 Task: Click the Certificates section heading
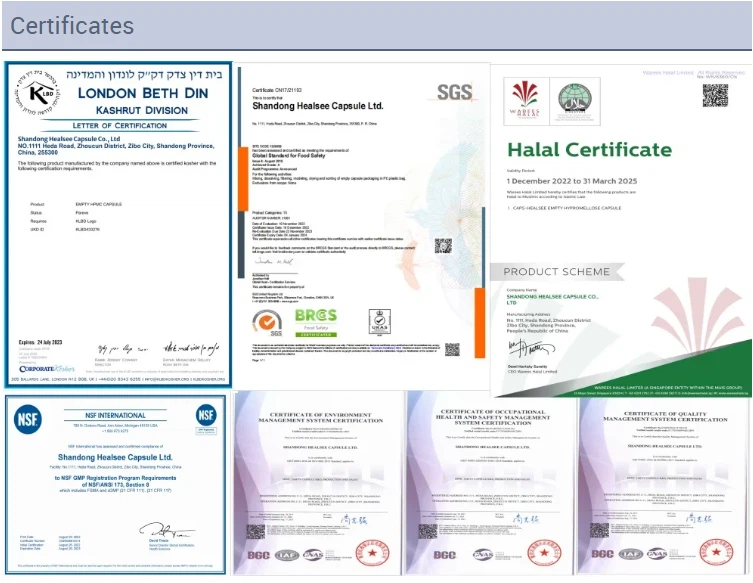pos(72,25)
